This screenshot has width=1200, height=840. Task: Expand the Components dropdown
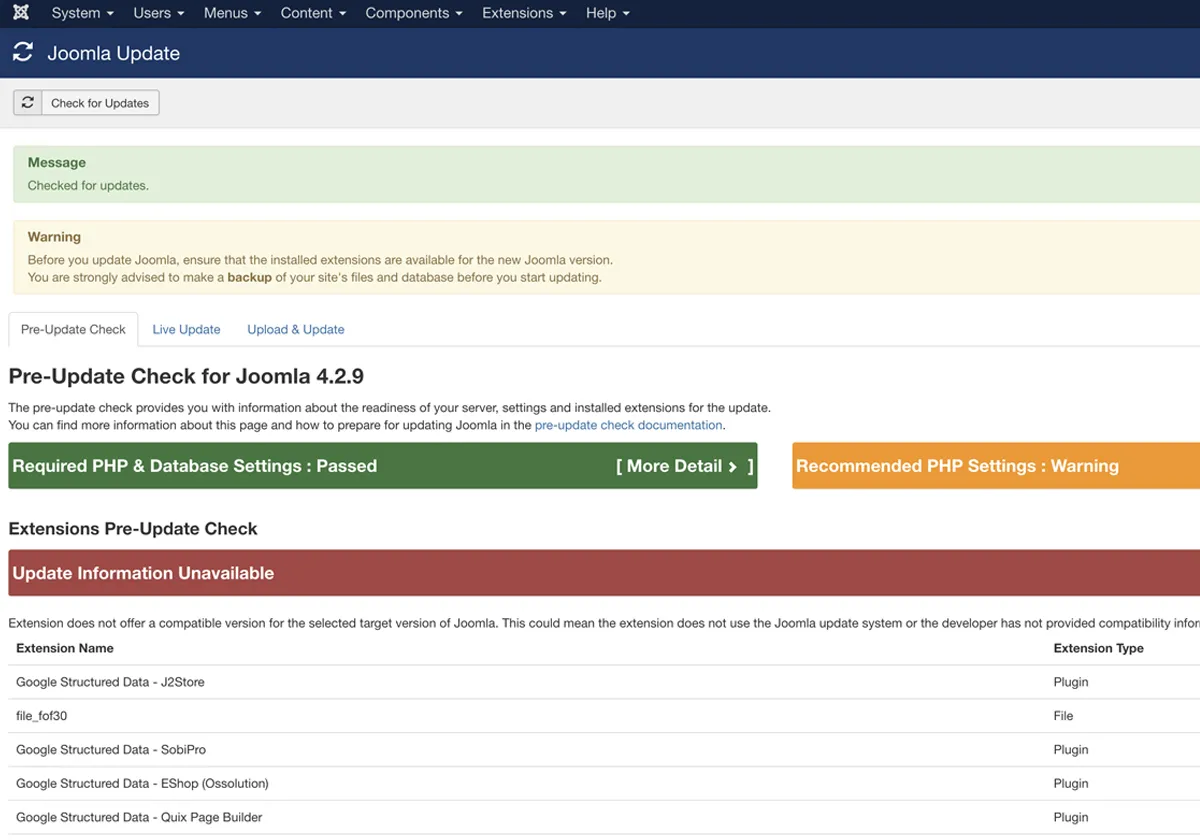click(413, 13)
